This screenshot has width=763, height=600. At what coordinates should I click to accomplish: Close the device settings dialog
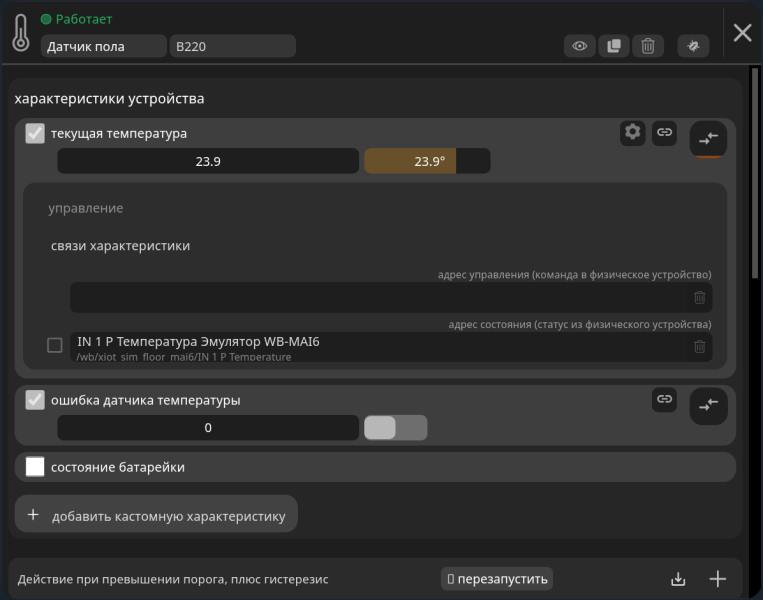point(743,33)
